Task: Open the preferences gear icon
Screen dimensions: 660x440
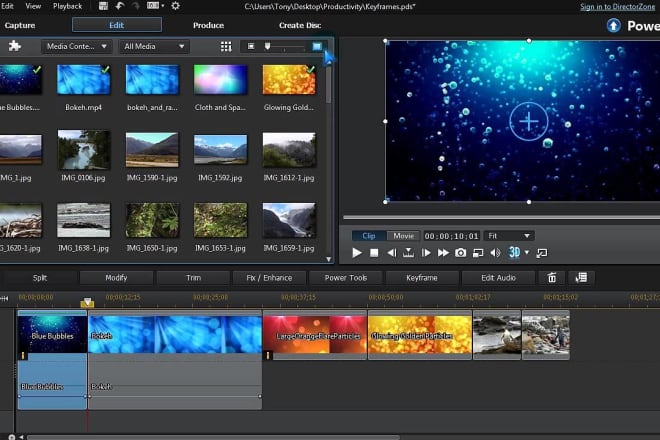Action: pos(176,6)
